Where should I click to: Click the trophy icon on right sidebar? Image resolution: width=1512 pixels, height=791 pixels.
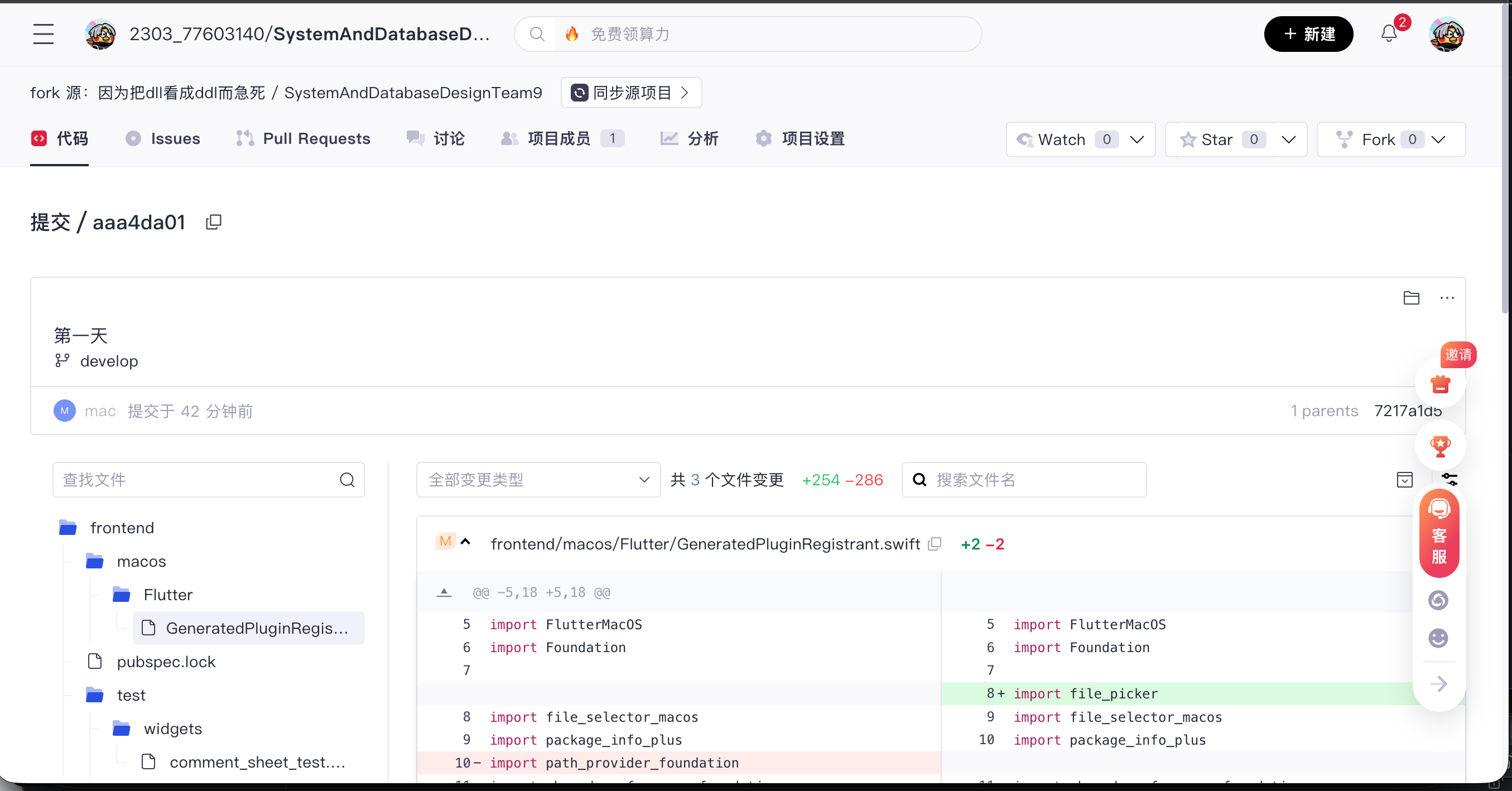1440,446
